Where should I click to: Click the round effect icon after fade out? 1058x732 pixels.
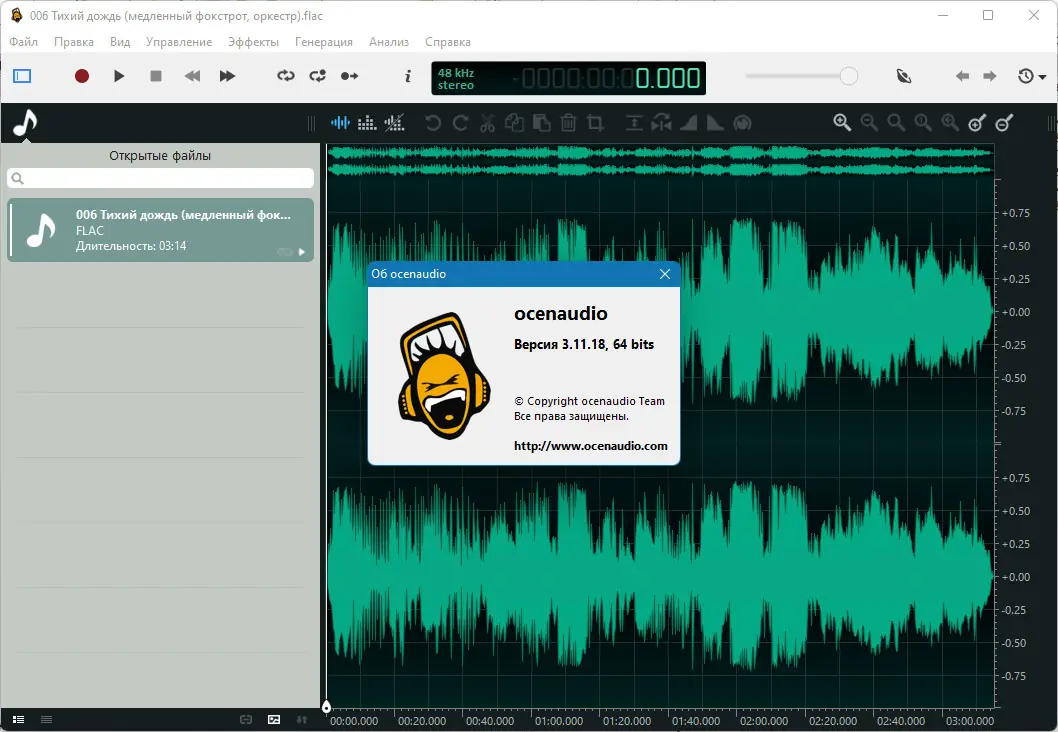pyautogui.click(x=742, y=123)
